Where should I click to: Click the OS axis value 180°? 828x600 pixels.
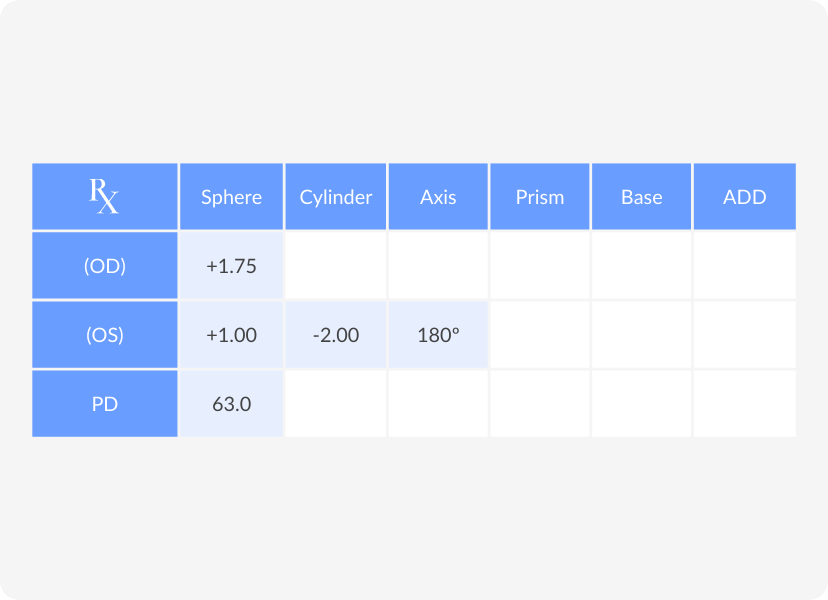click(x=438, y=334)
